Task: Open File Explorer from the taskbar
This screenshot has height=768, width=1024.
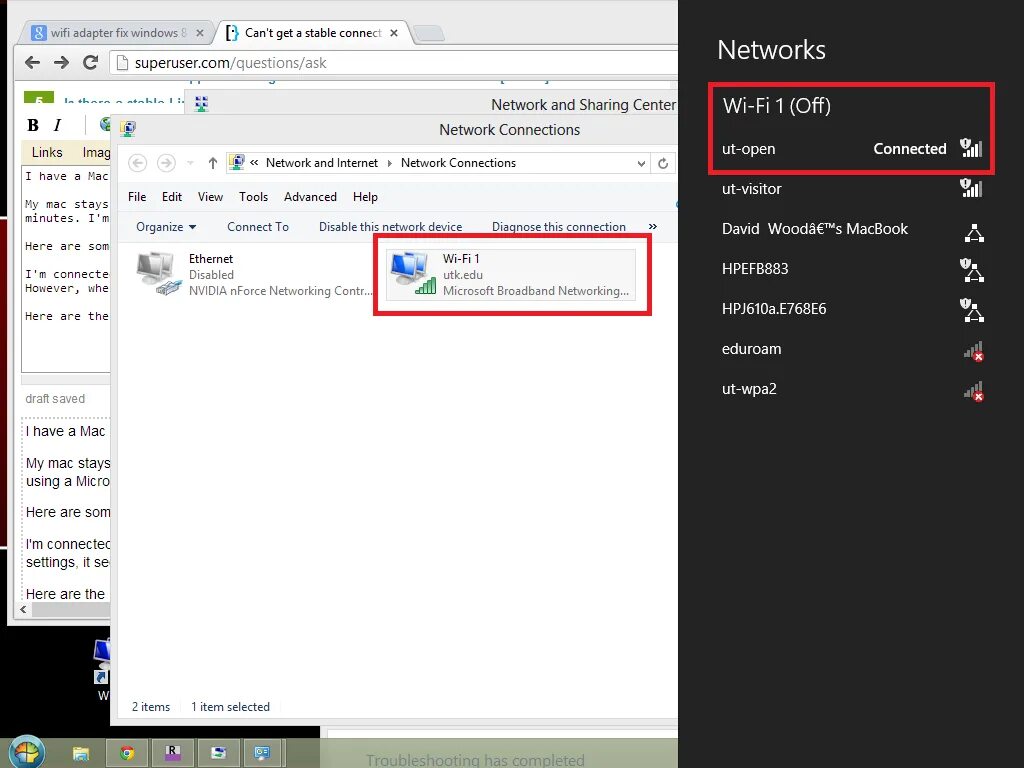Action: [x=80, y=754]
